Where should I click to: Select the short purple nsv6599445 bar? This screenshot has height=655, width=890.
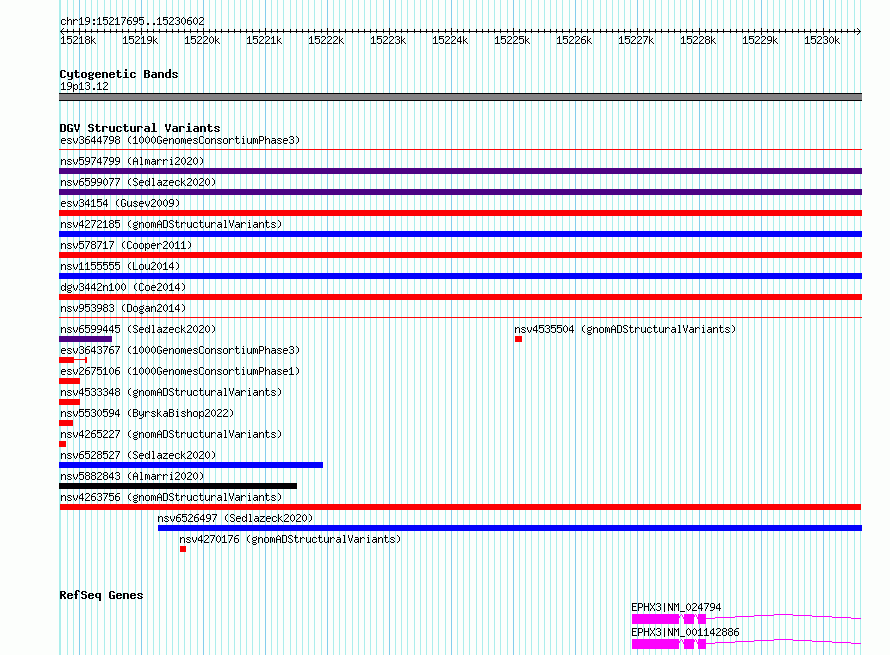coord(85,339)
